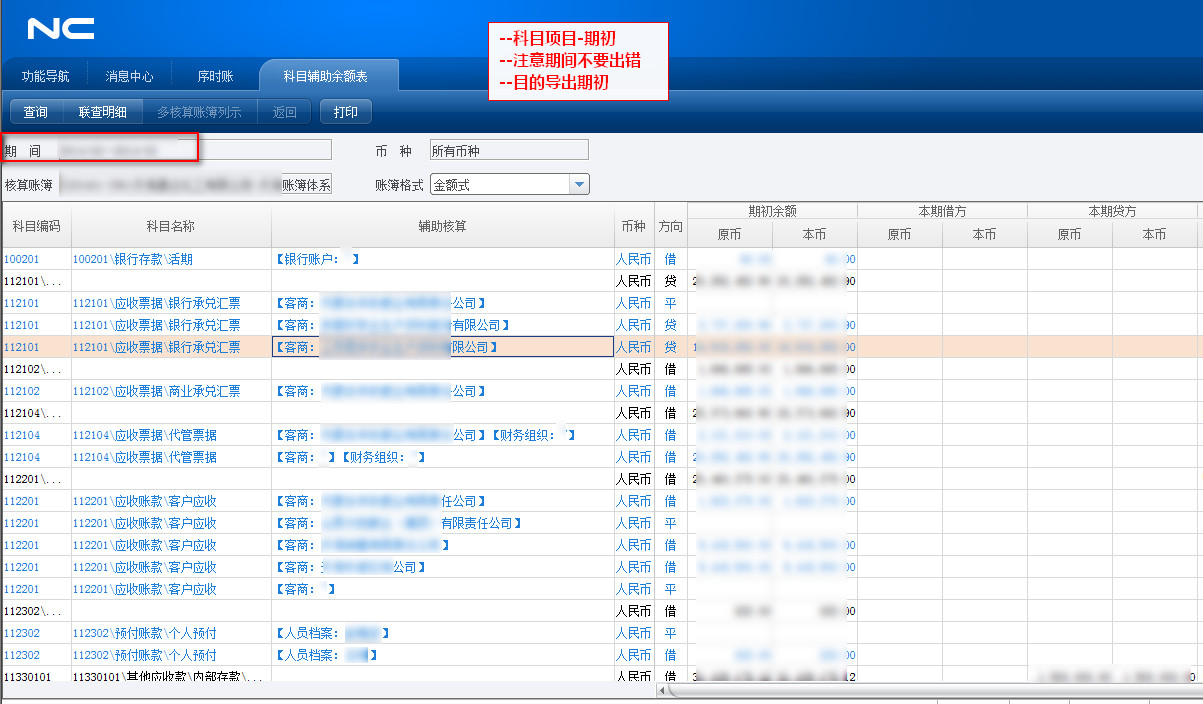
Task: Open the 消息中心 tab
Action: pyautogui.click(x=129, y=76)
